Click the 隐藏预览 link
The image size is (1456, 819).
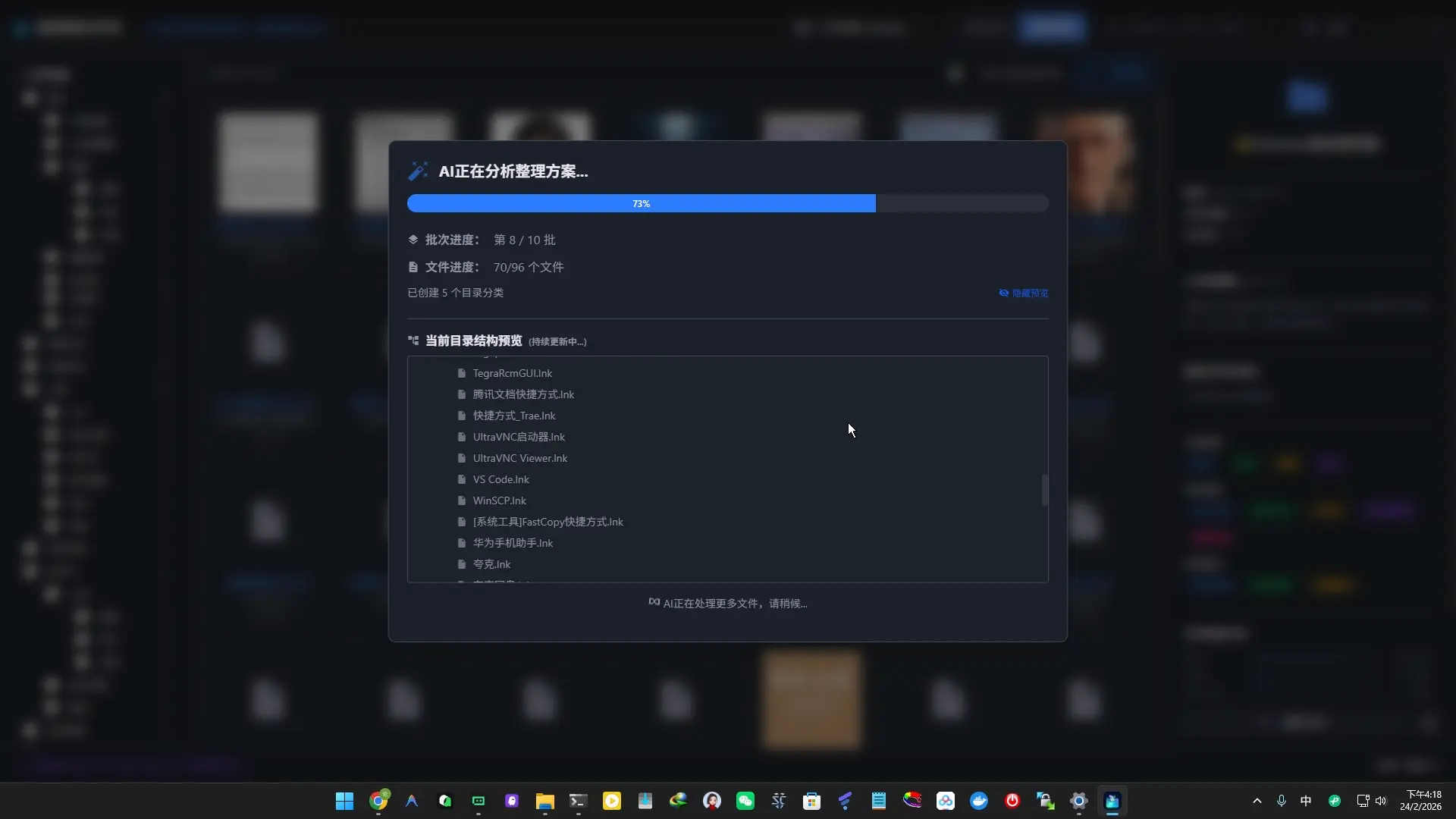pyautogui.click(x=1031, y=293)
